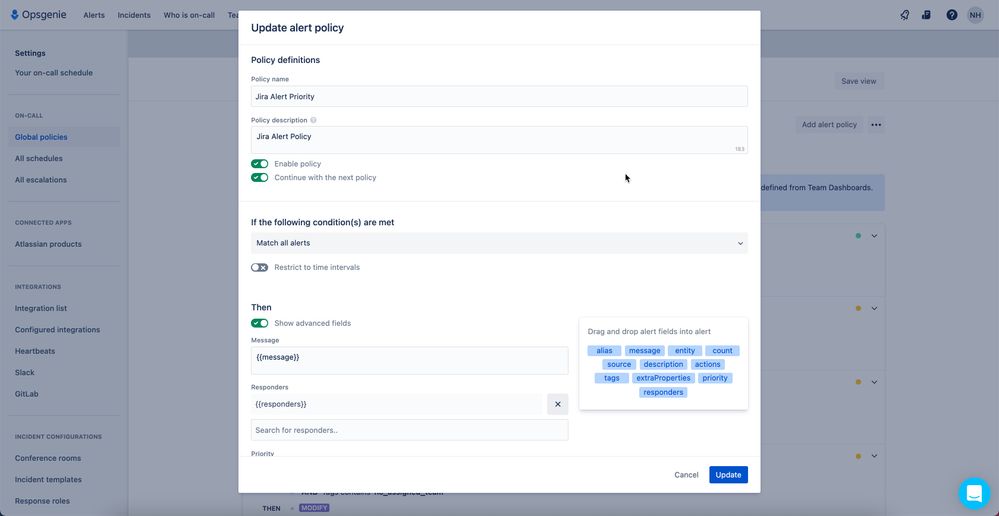
Task: Select the alias field tag
Action: [x=604, y=350]
